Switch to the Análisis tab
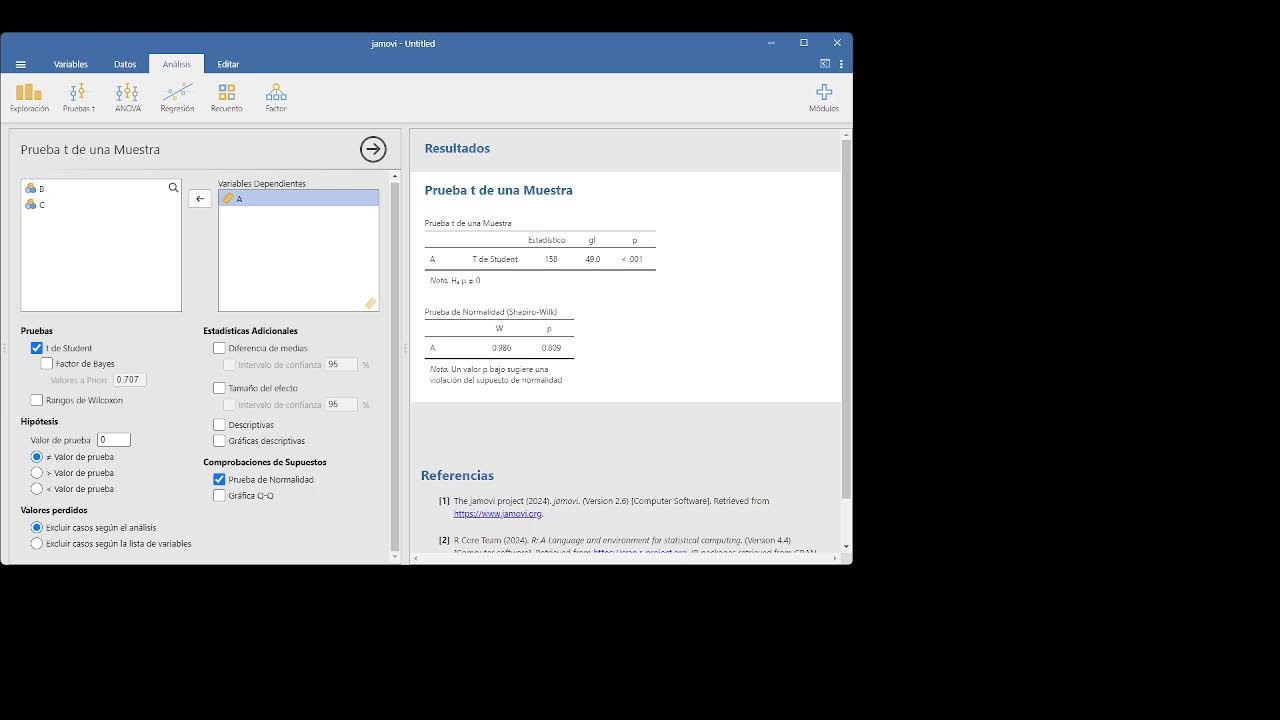Image resolution: width=1280 pixels, height=720 pixels. coord(177,64)
